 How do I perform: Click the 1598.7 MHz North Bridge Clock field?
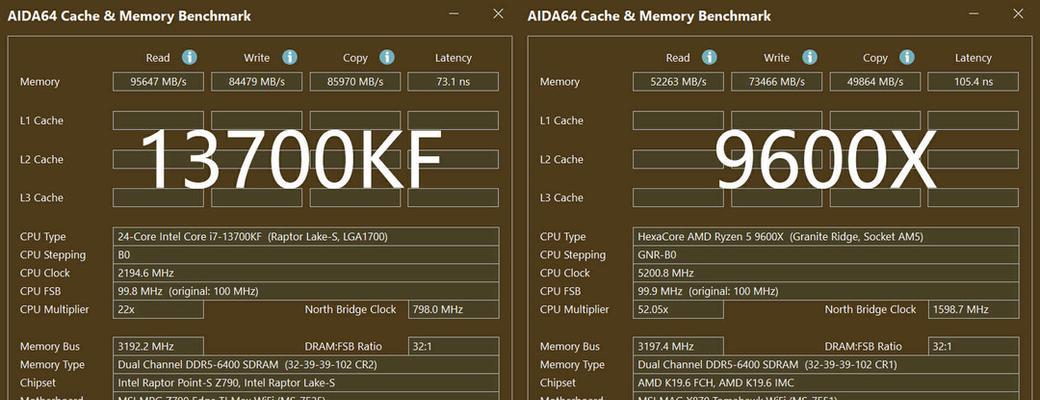tap(972, 310)
